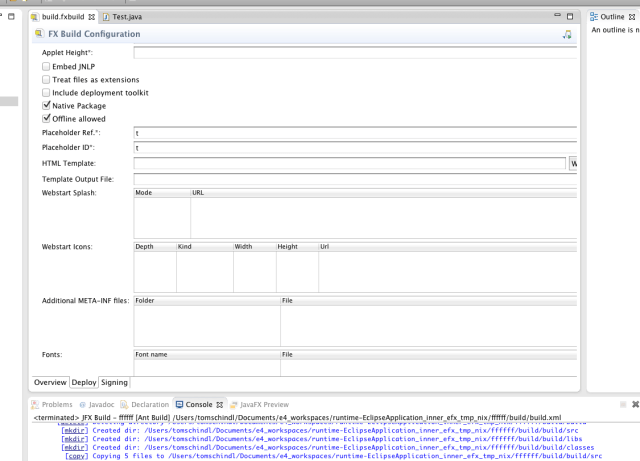Click the FX Build Configuration title icon
640x461 pixels.
coord(37,35)
